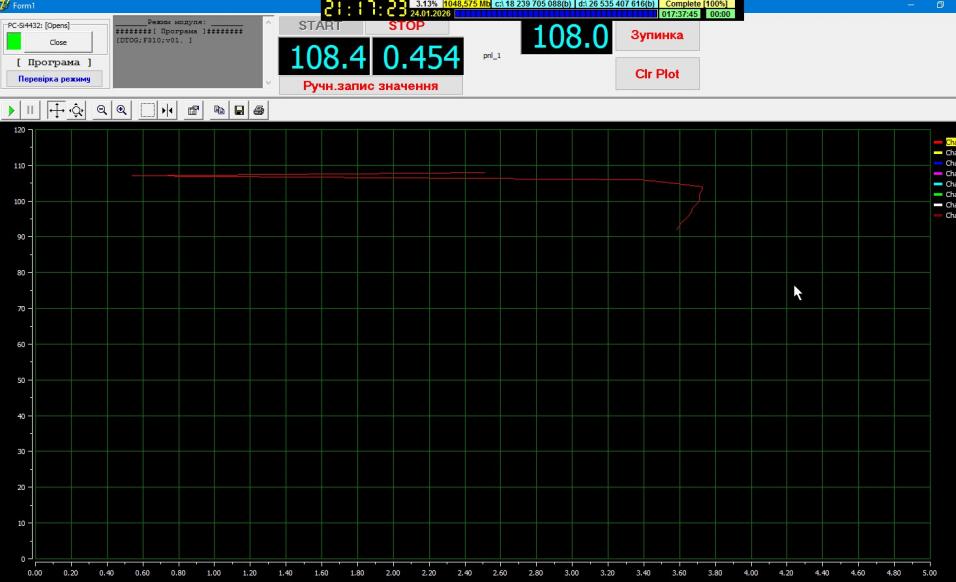Open the chart properties editor icon
The image size is (956, 582).
(194, 110)
